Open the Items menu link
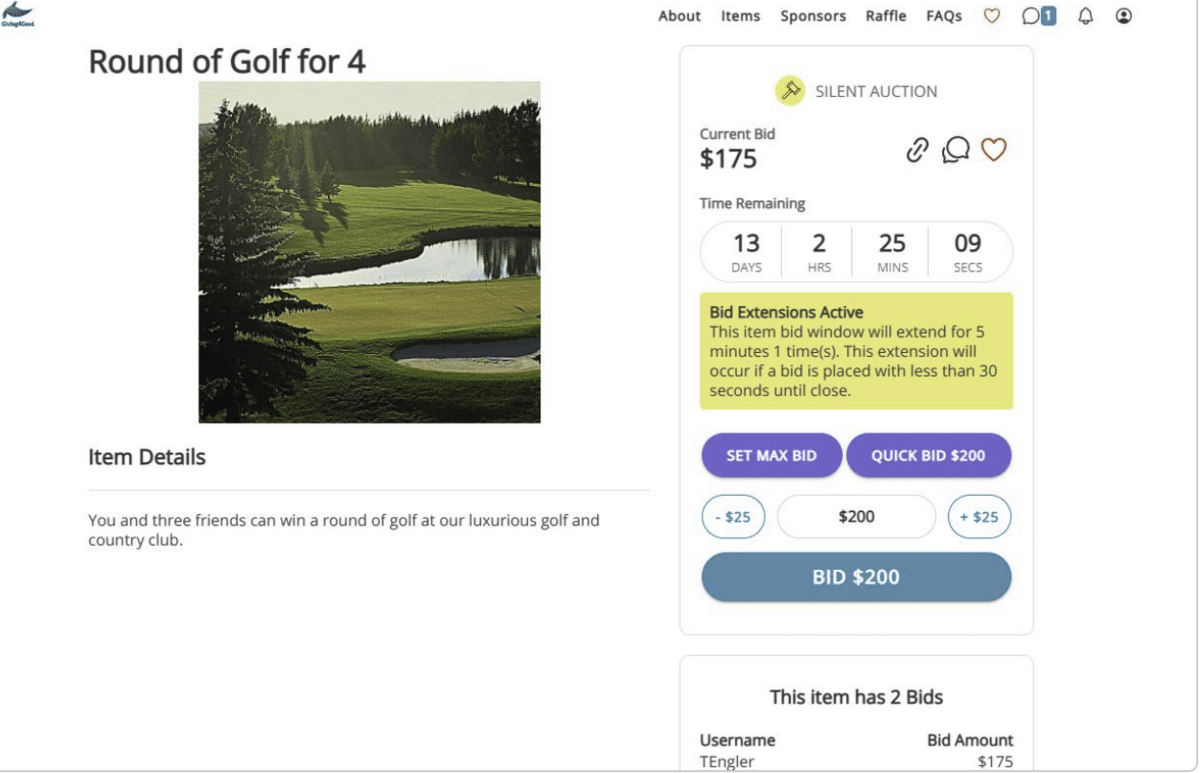The width and height of the screenshot is (1200, 773). coord(740,16)
